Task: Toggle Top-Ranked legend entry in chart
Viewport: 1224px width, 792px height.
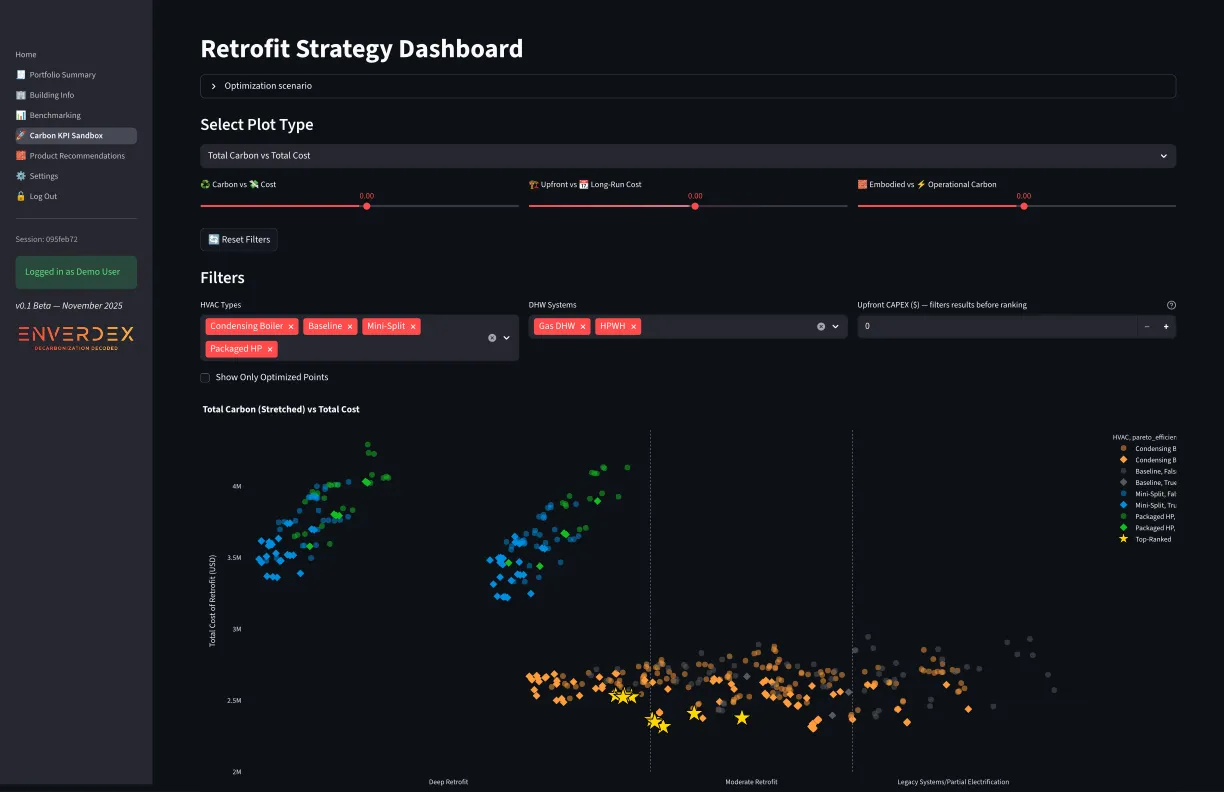Action: [x=1152, y=539]
